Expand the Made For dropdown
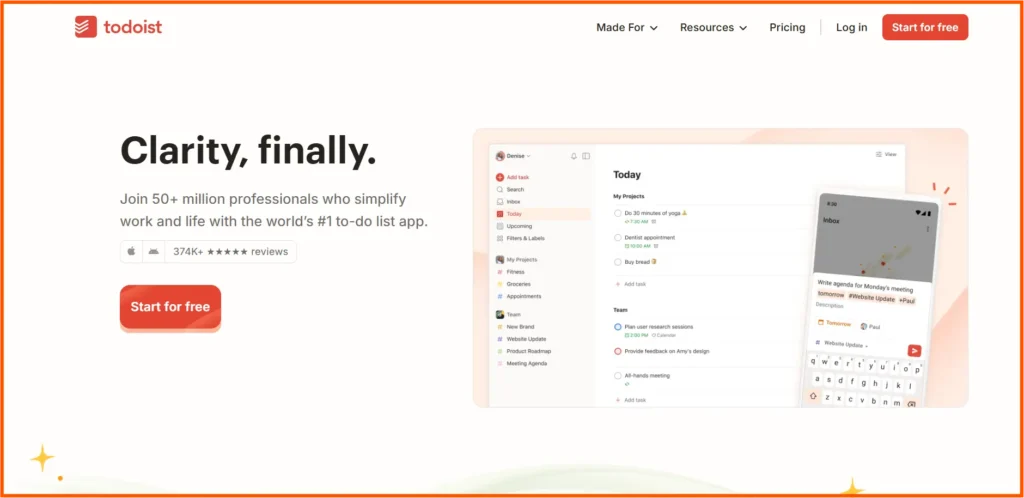The height and width of the screenshot is (498, 1024). tap(627, 27)
